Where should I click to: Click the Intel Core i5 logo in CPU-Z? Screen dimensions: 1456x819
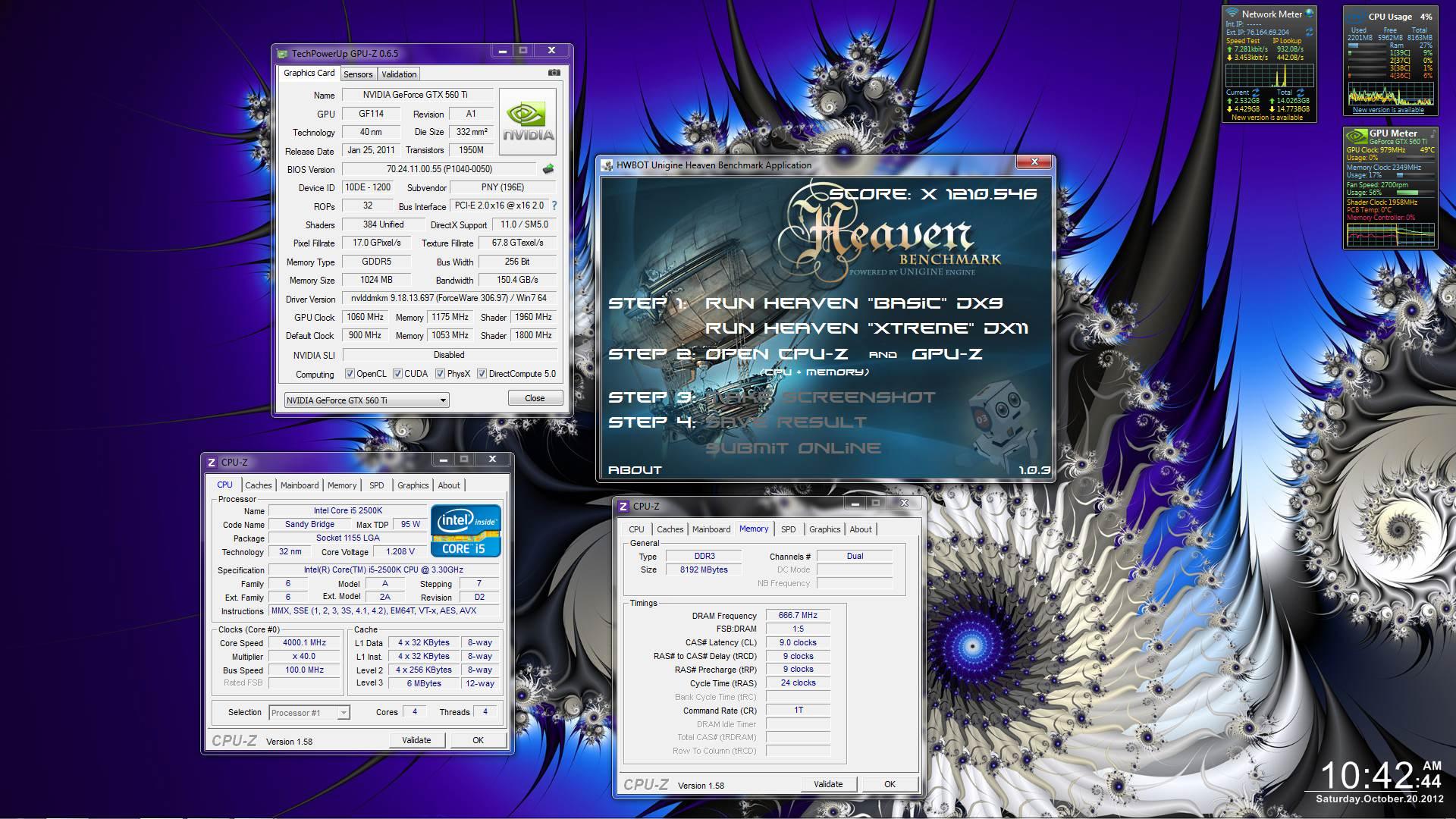[x=466, y=531]
